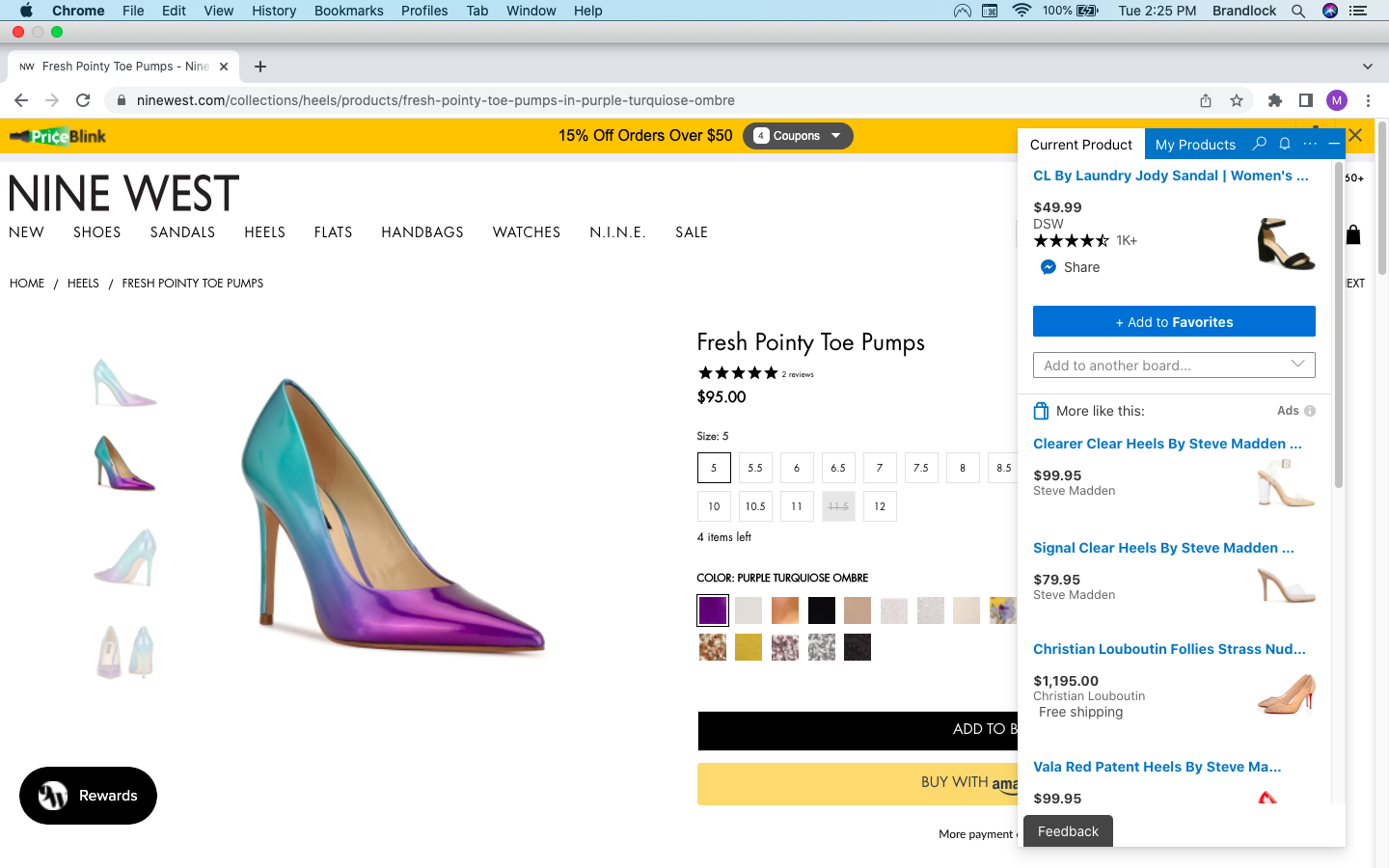The width and height of the screenshot is (1389, 868).
Task: Bookmark this page with star icon
Action: click(1237, 100)
